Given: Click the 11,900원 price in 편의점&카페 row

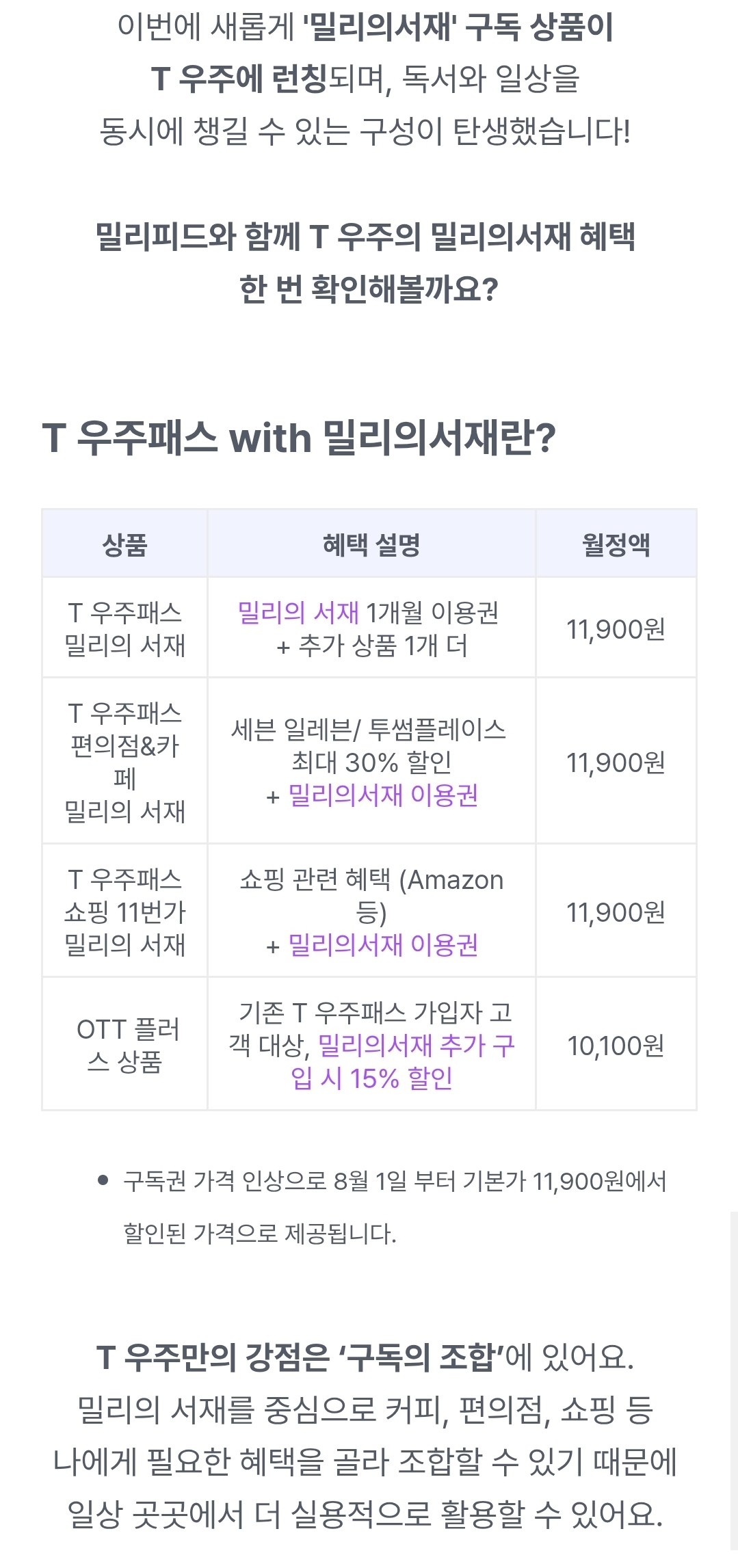Looking at the screenshot, I should pos(616,762).
